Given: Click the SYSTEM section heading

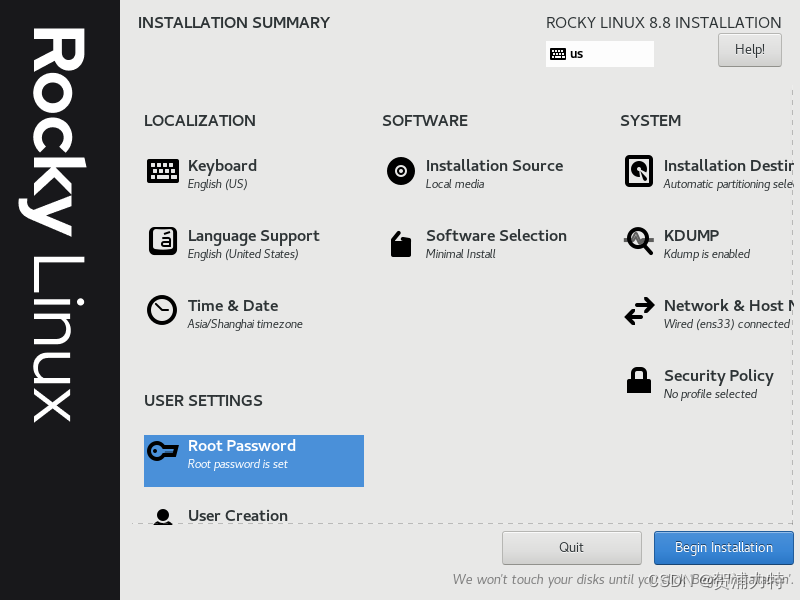Looking at the screenshot, I should 651,121.
